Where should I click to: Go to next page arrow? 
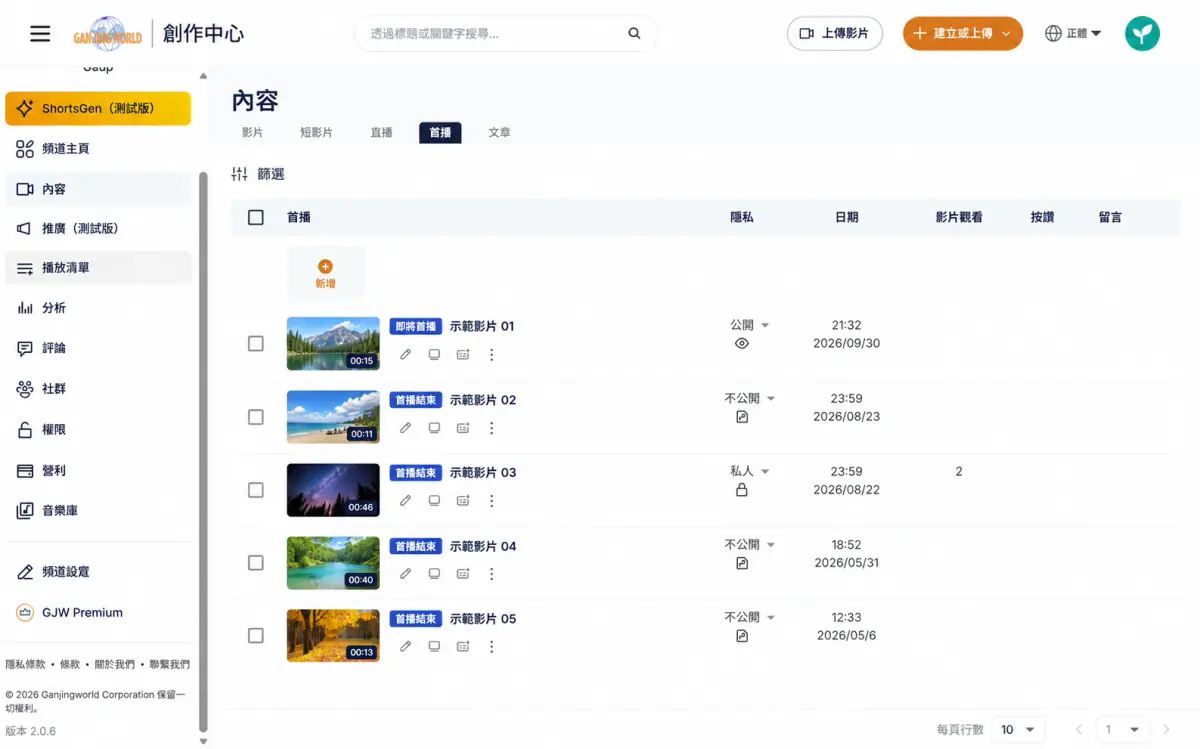[1166, 730]
